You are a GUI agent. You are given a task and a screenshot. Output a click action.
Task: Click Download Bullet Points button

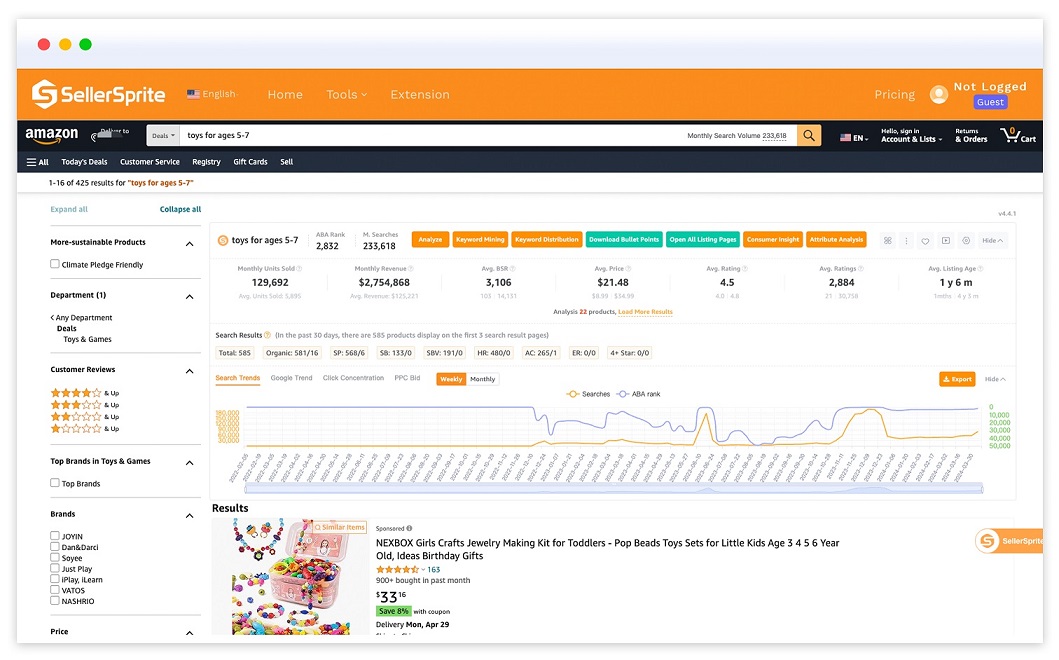(624, 240)
